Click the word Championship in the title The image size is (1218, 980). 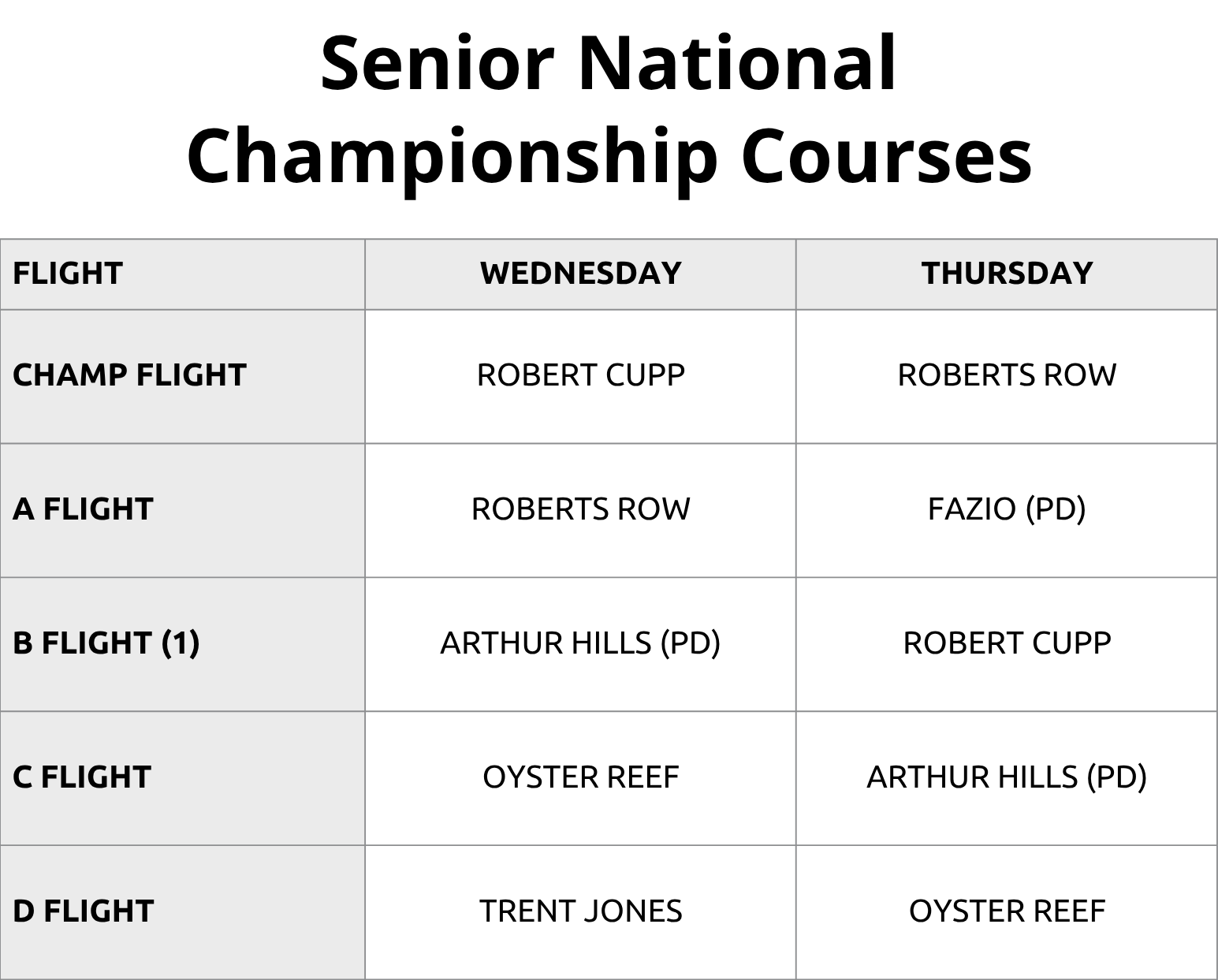452,158
